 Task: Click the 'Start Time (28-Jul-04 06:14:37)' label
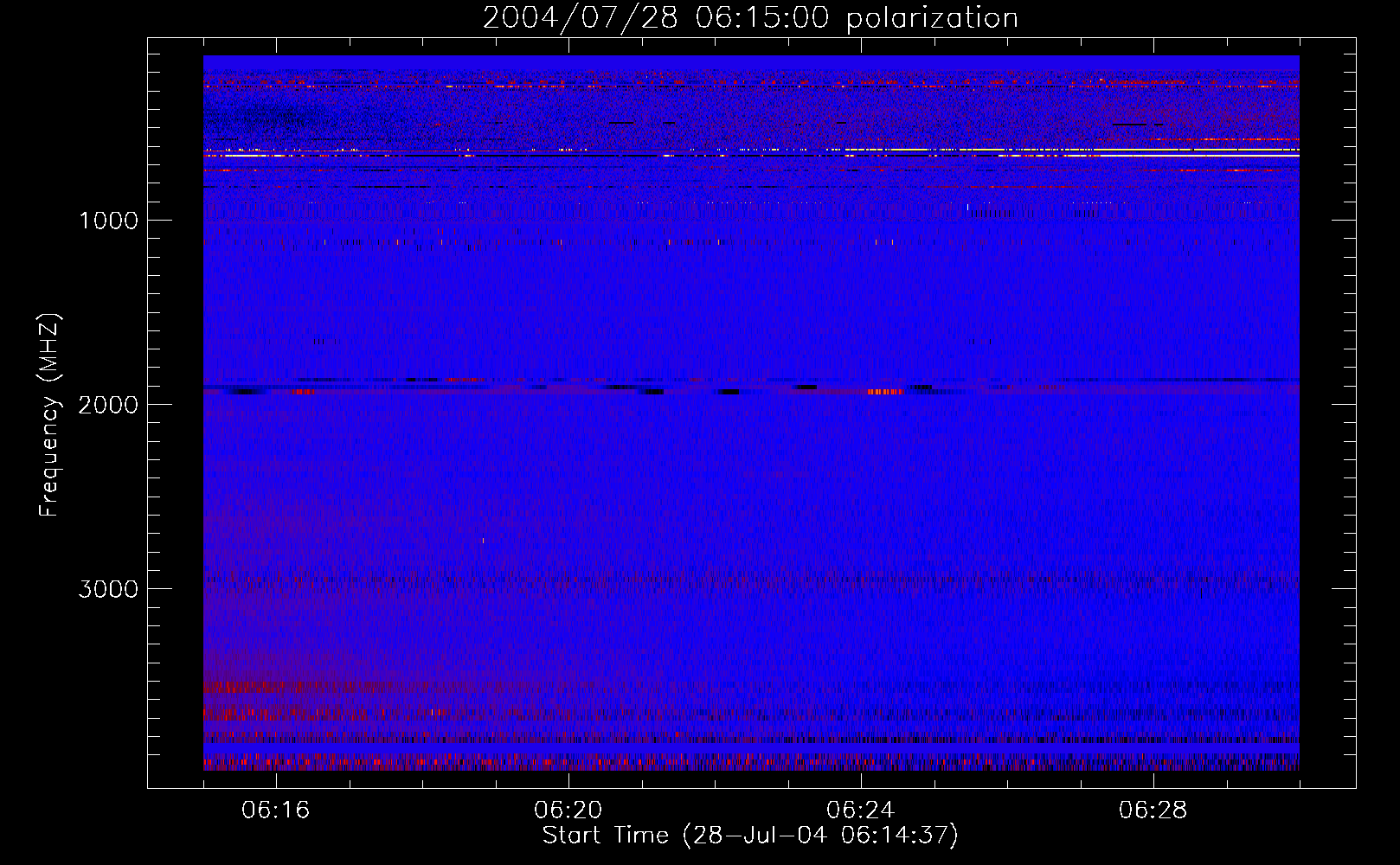750,836
